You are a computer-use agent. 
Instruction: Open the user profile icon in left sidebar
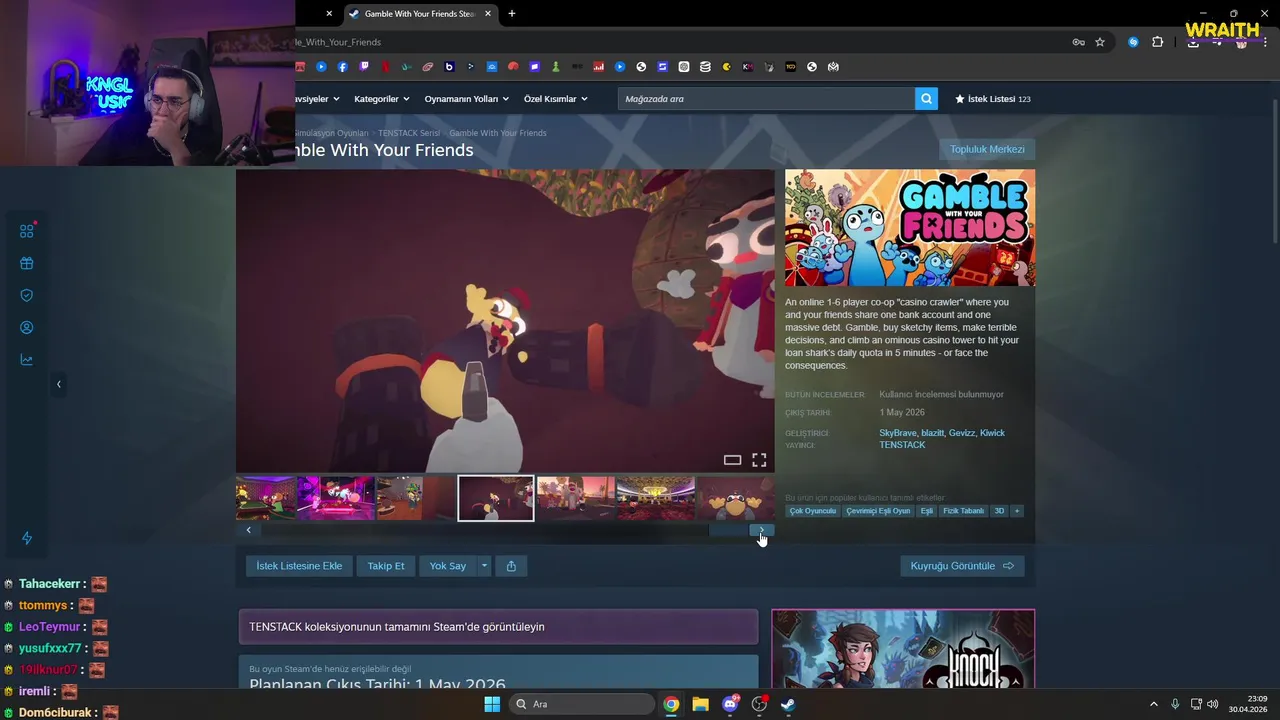[27, 328]
